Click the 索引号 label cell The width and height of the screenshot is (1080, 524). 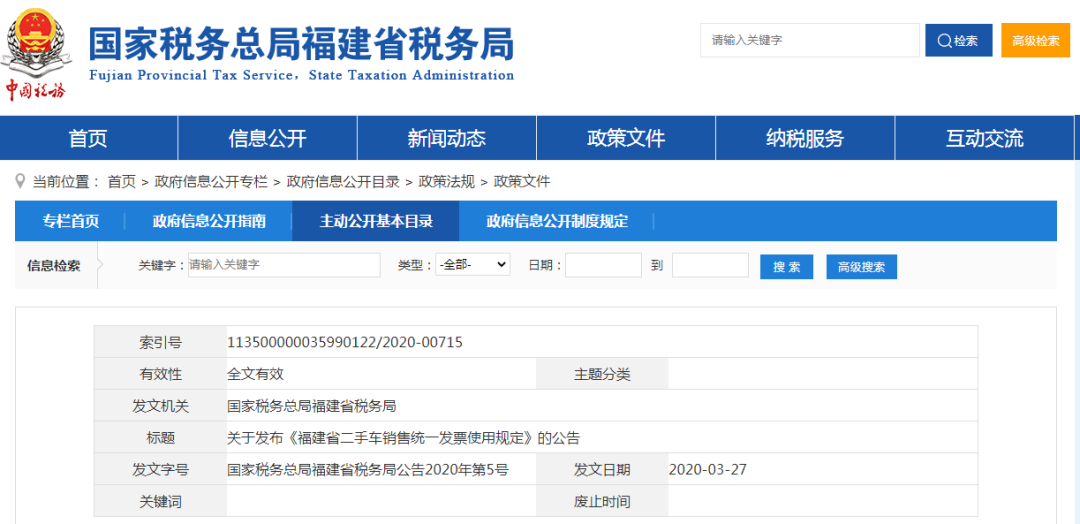coord(160,342)
